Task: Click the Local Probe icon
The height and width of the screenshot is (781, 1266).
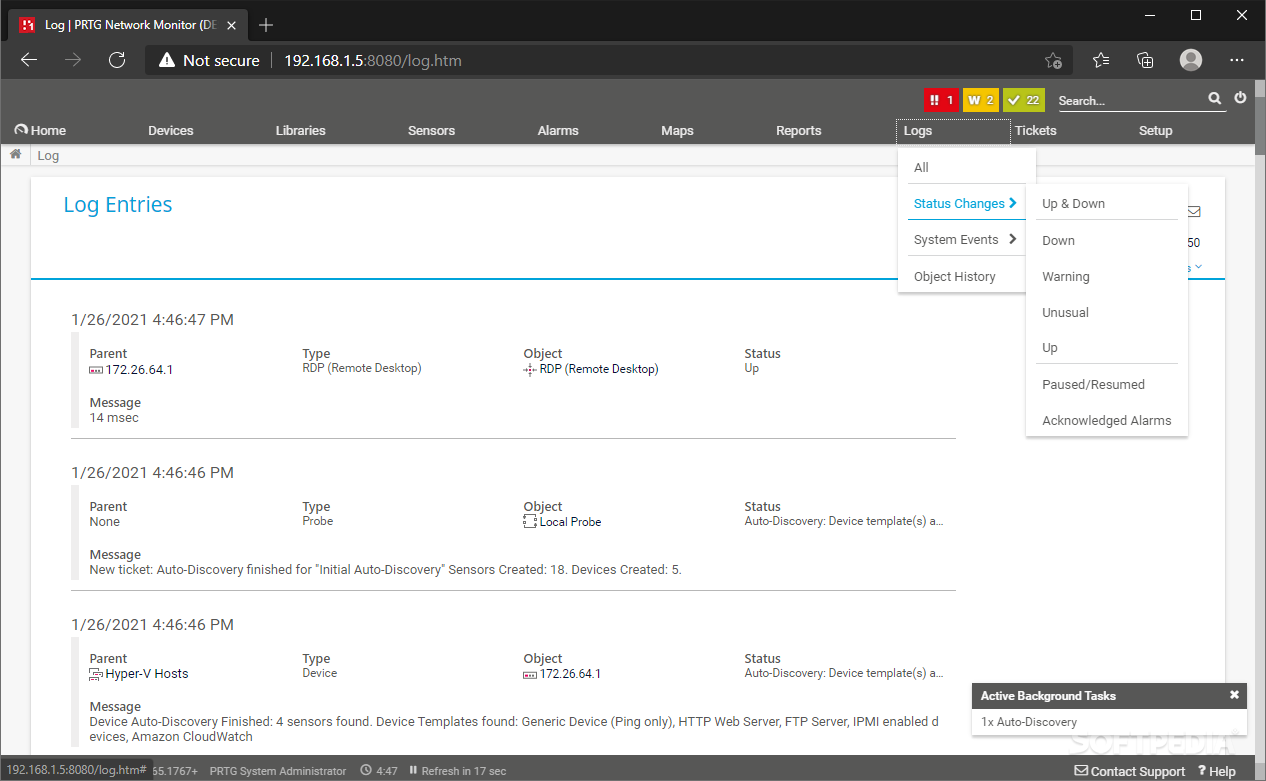Action: 530,522
